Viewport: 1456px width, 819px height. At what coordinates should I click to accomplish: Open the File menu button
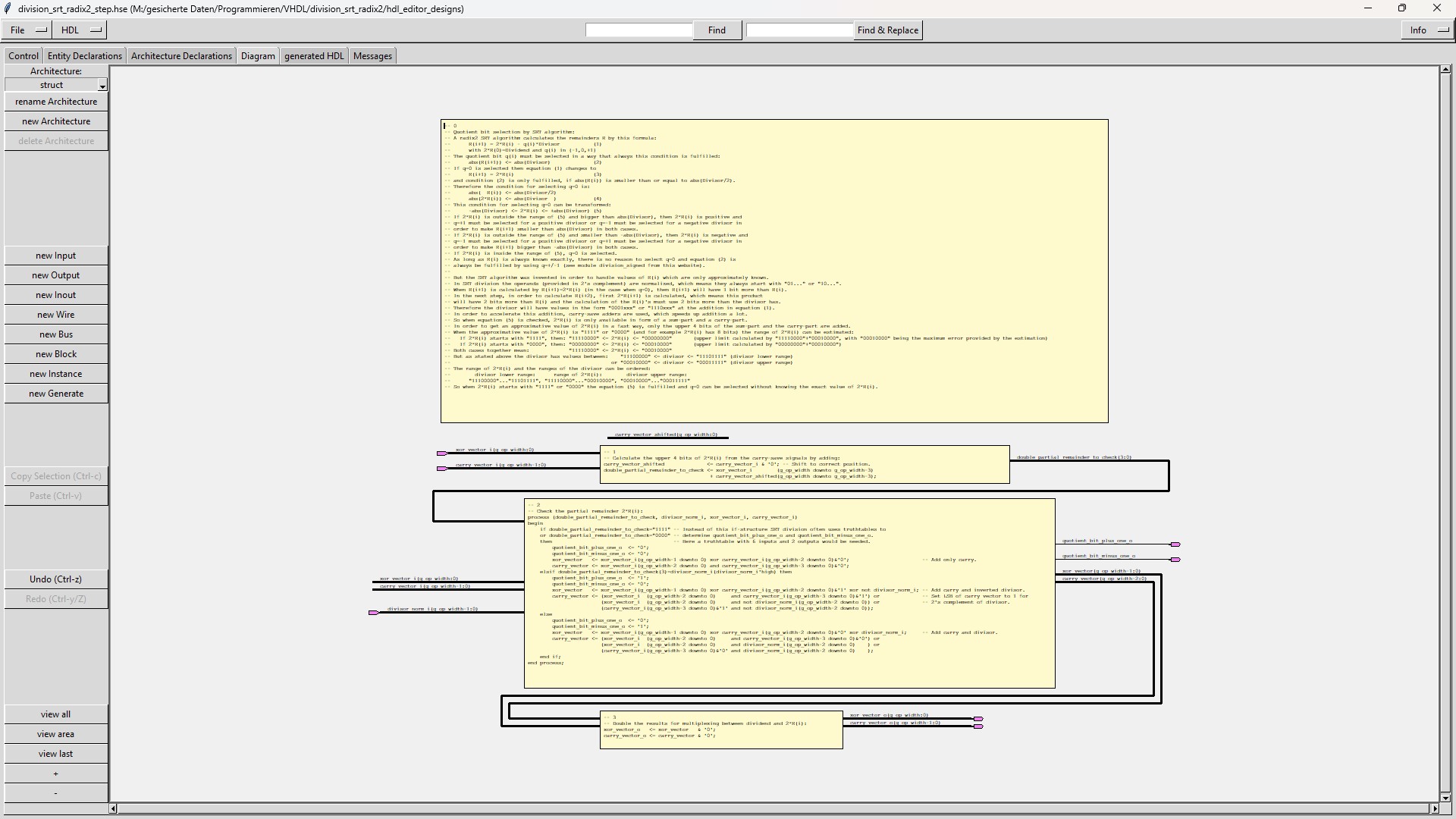click(x=27, y=30)
